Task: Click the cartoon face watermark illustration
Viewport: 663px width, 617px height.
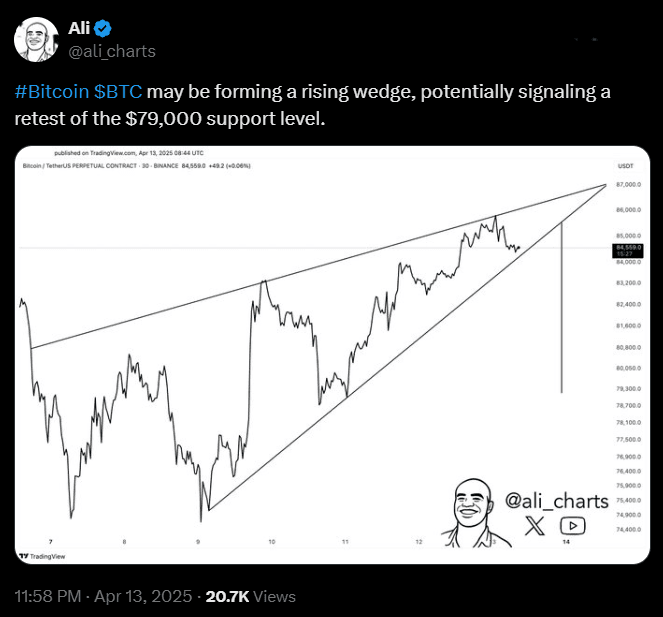Action: tap(475, 513)
